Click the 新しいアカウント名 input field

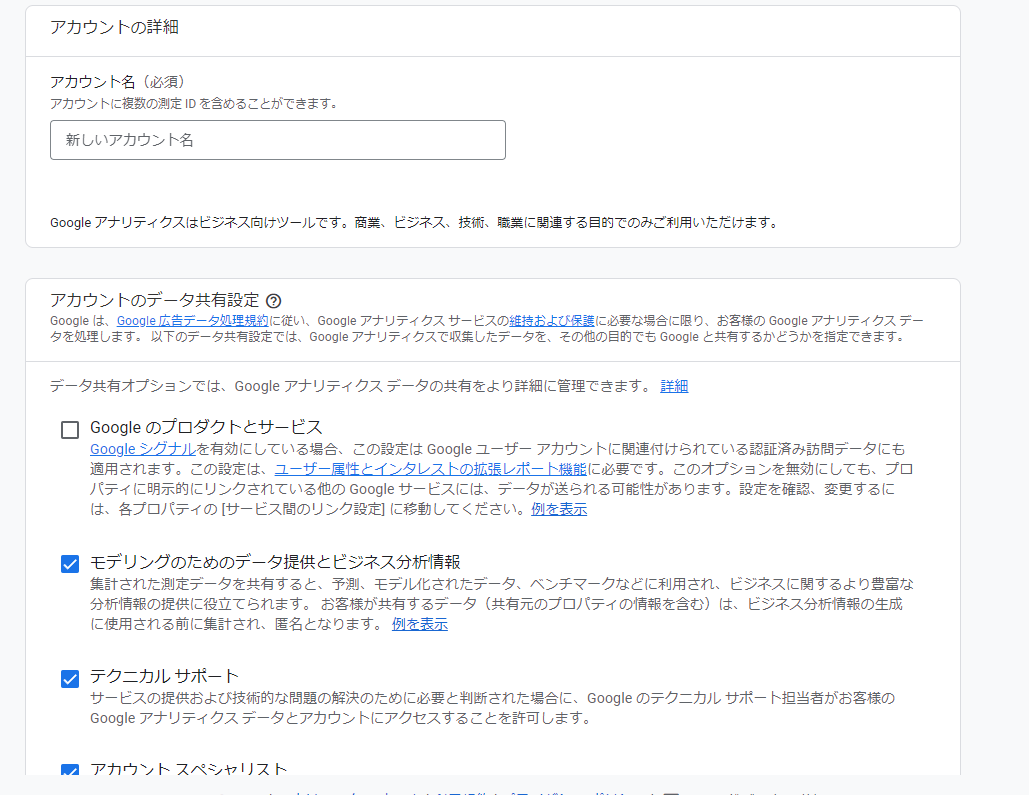click(277, 140)
